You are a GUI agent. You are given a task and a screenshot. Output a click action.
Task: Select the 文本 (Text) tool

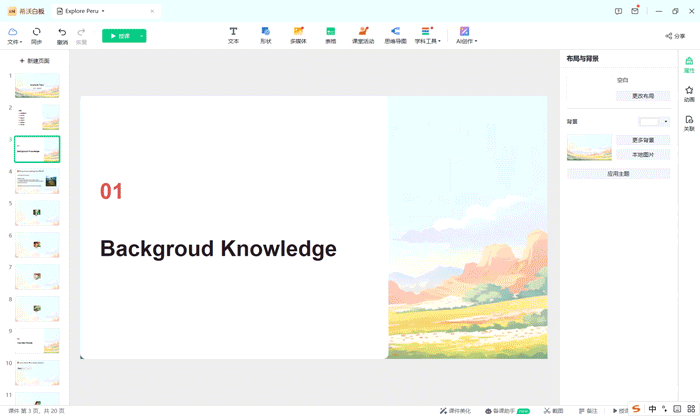click(233, 35)
